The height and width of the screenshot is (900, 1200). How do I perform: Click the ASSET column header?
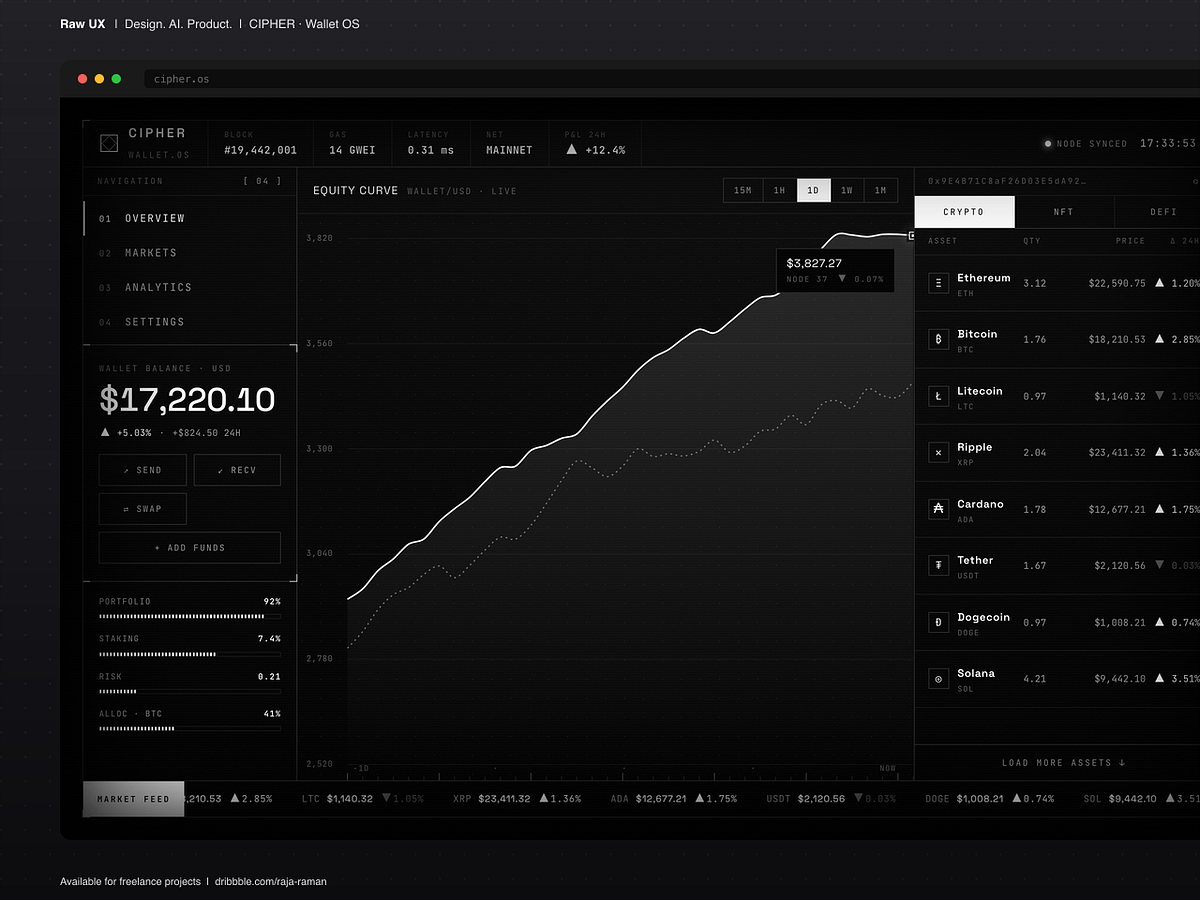(942, 241)
